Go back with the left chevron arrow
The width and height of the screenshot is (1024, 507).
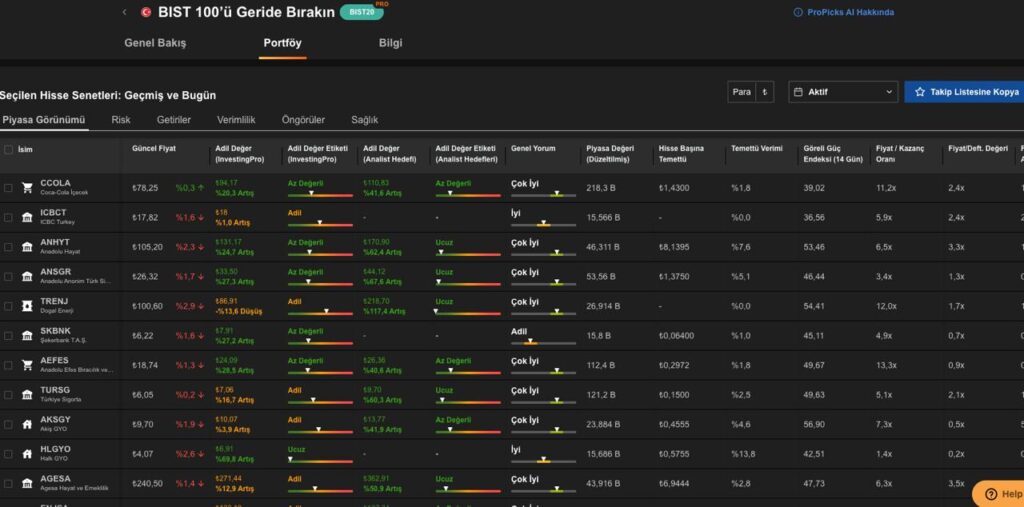coord(124,12)
